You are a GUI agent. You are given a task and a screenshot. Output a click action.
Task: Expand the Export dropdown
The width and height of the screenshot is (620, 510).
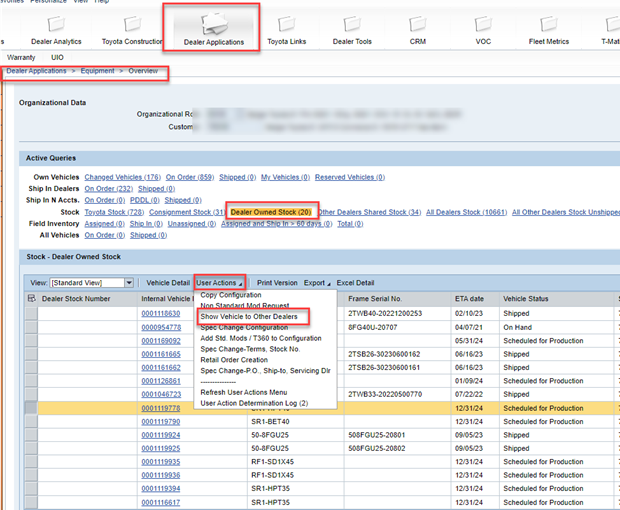[317, 283]
